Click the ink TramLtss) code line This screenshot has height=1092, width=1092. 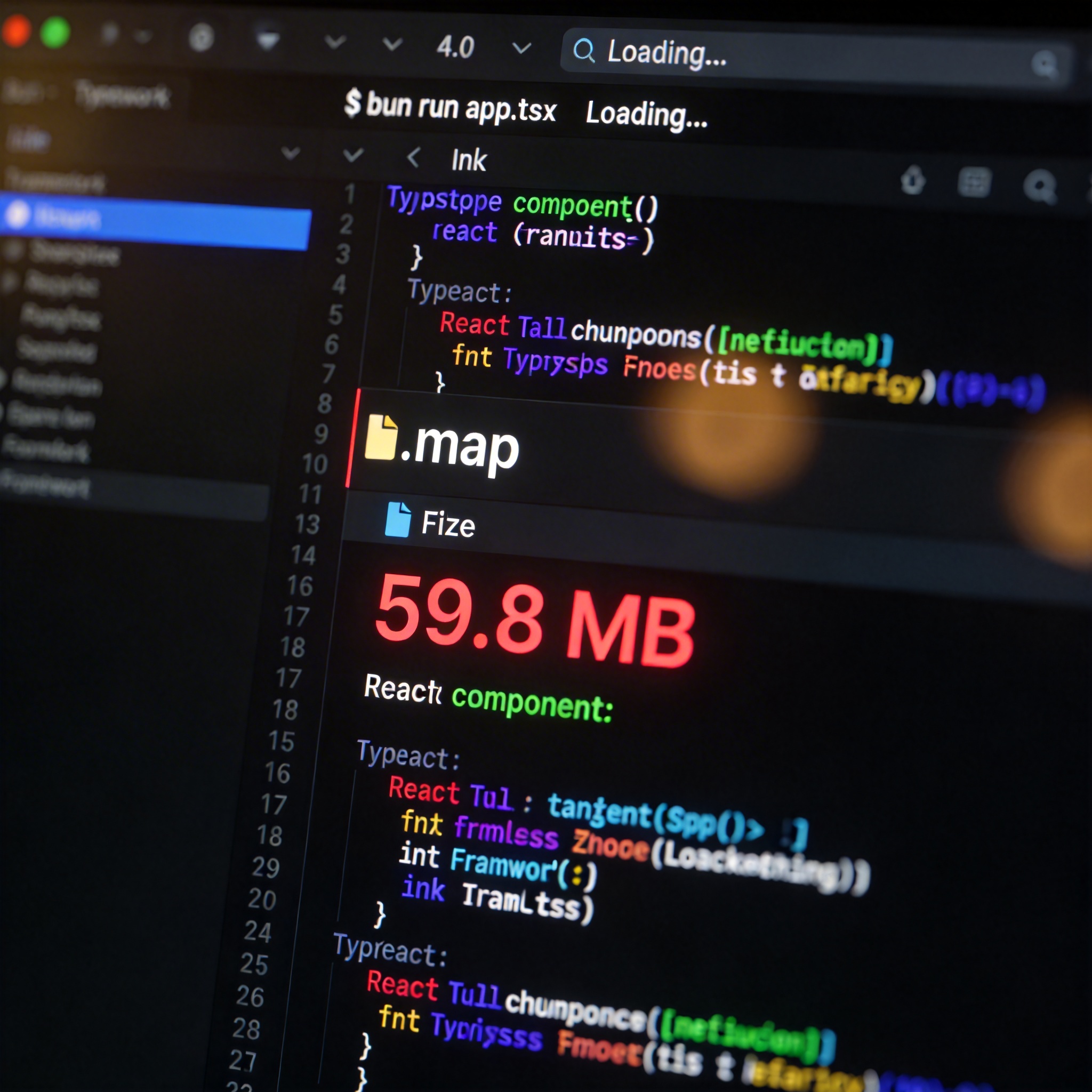(497, 898)
